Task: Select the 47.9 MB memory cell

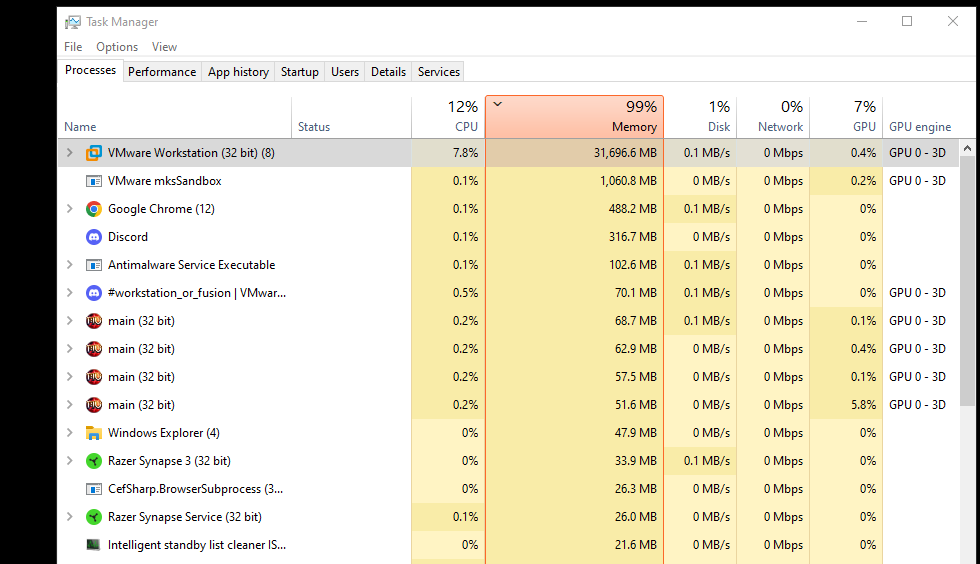Action: 574,433
